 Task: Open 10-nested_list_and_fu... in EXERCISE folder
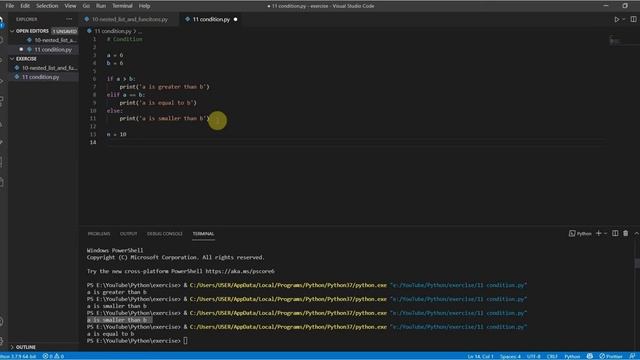44,68
